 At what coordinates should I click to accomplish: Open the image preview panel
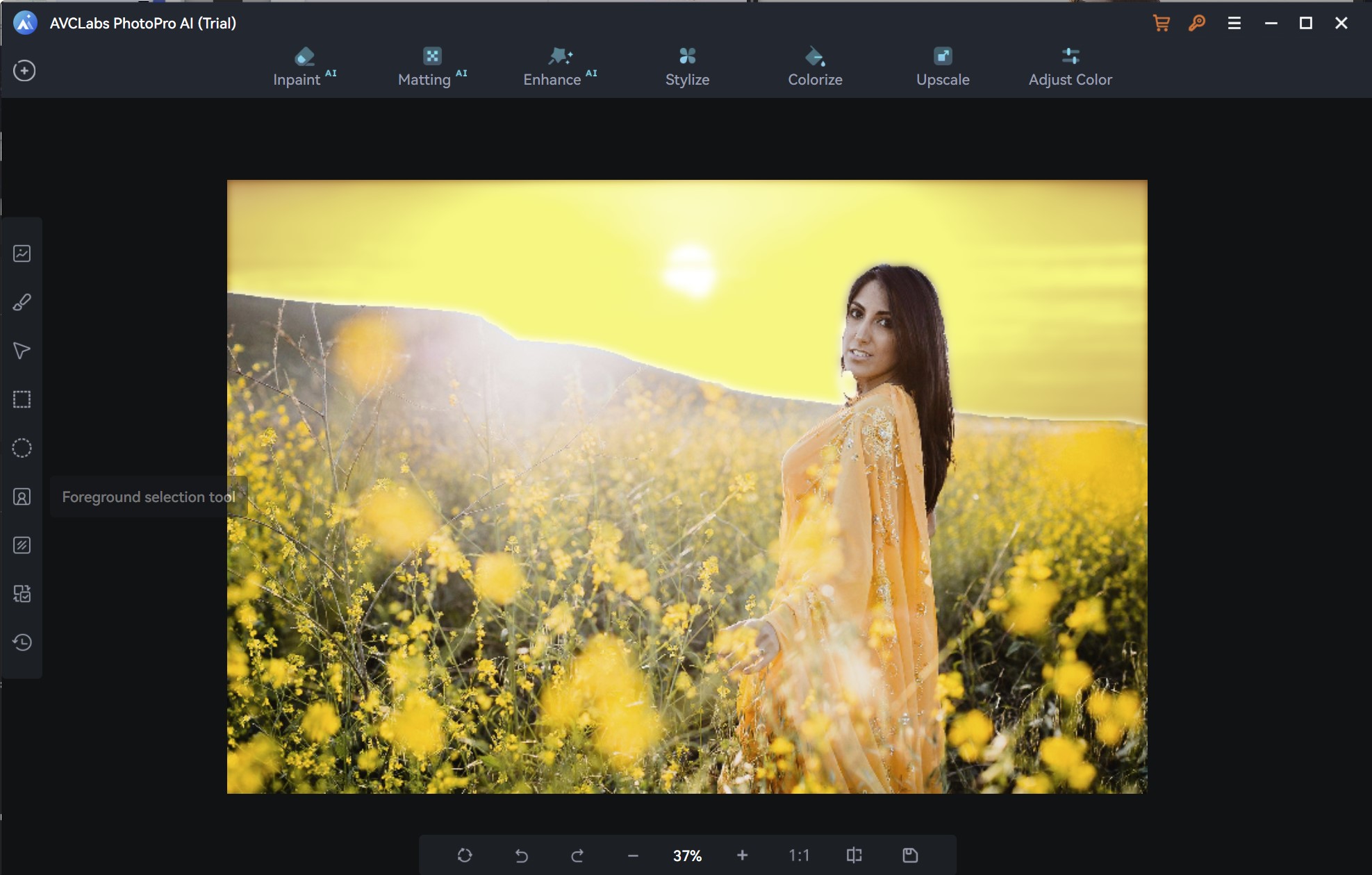coord(22,253)
